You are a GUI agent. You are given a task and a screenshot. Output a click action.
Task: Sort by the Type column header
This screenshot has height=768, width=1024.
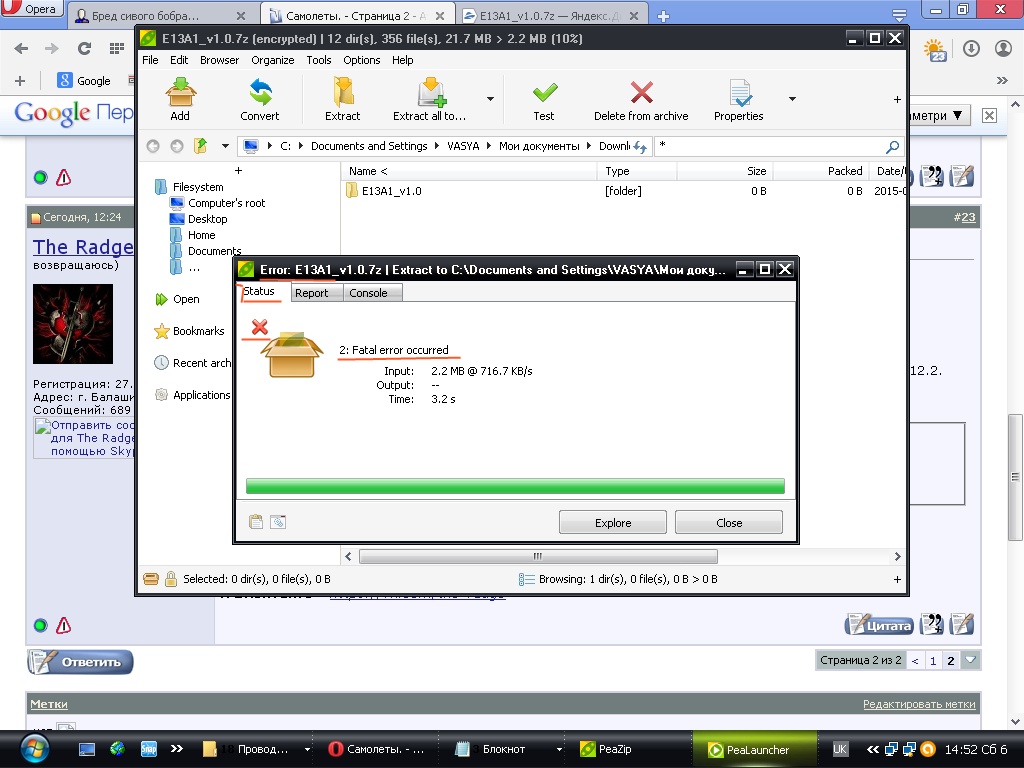pyautogui.click(x=637, y=171)
